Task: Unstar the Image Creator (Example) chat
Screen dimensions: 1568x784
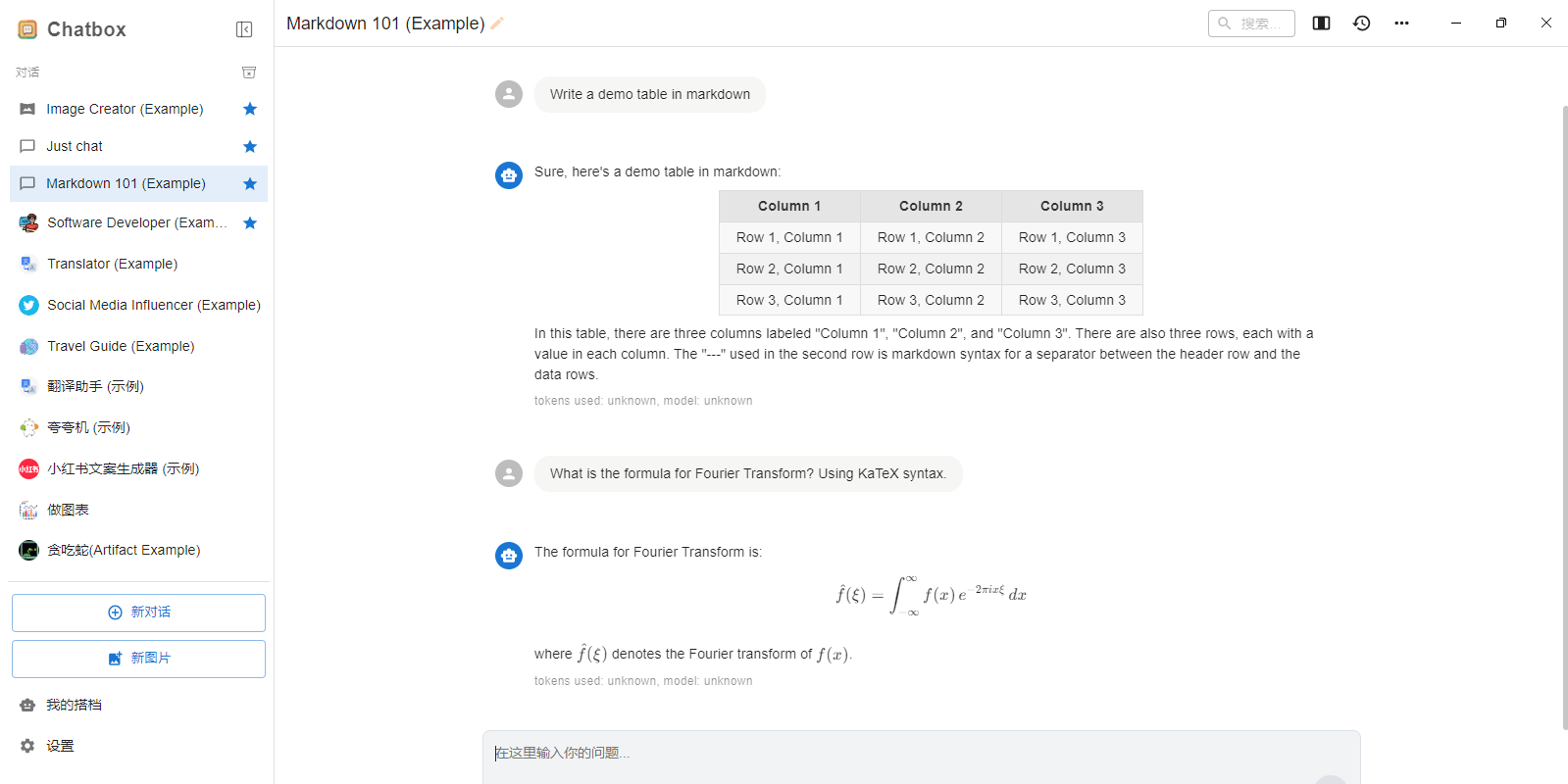Action: coord(250,109)
